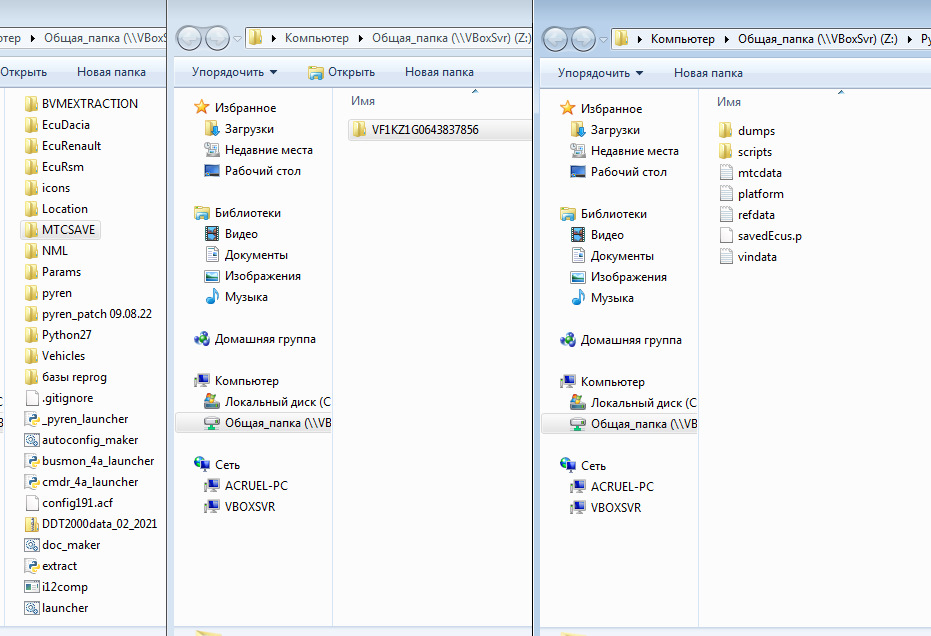
Task: Select the Params folder
Action: pyautogui.click(x=53, y=272)
